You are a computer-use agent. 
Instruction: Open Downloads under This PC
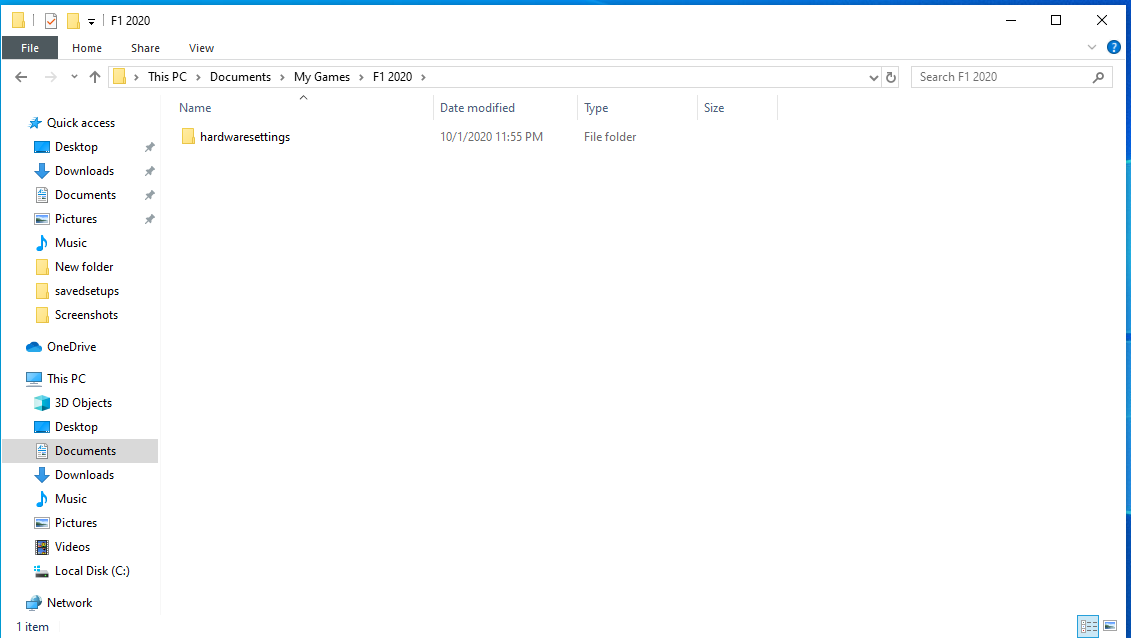[84, 474]
